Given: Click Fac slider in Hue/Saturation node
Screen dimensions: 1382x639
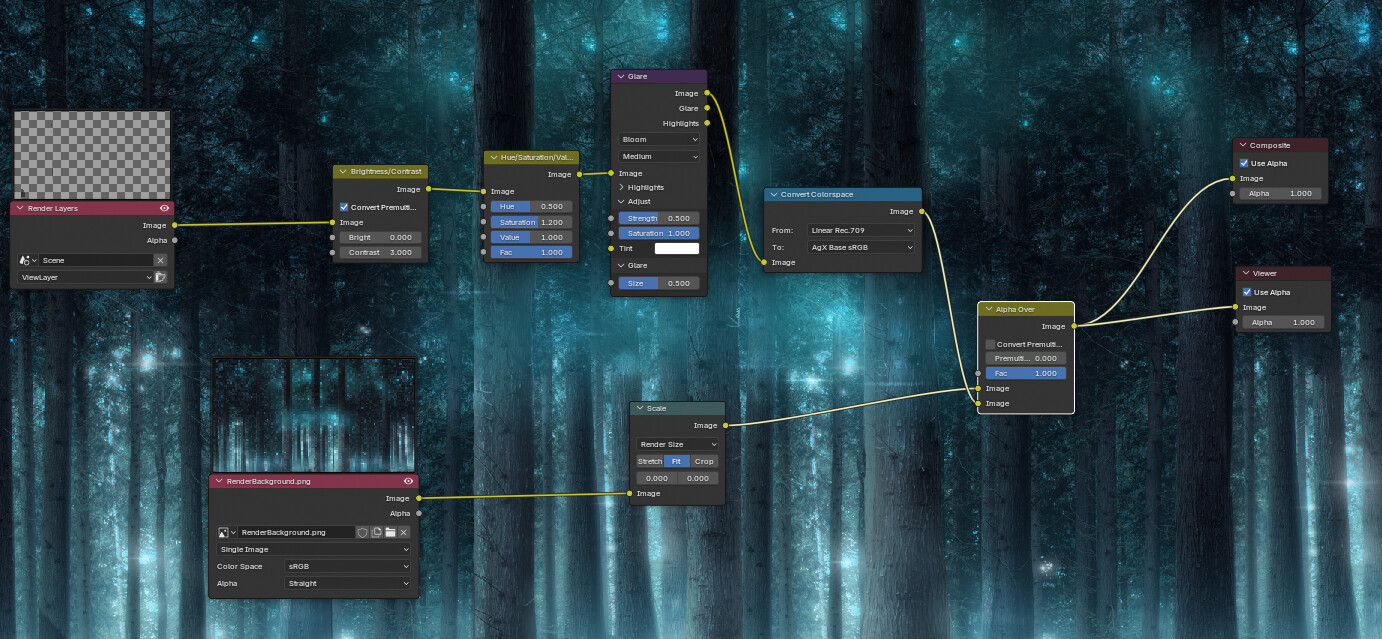Looking at the screenshot, I should pos(531,252).
